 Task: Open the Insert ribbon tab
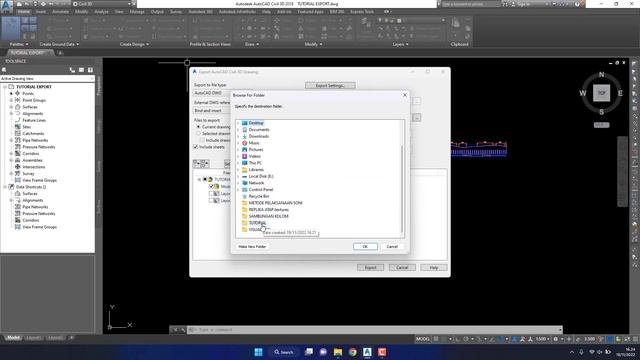click(x=41, y=11)
